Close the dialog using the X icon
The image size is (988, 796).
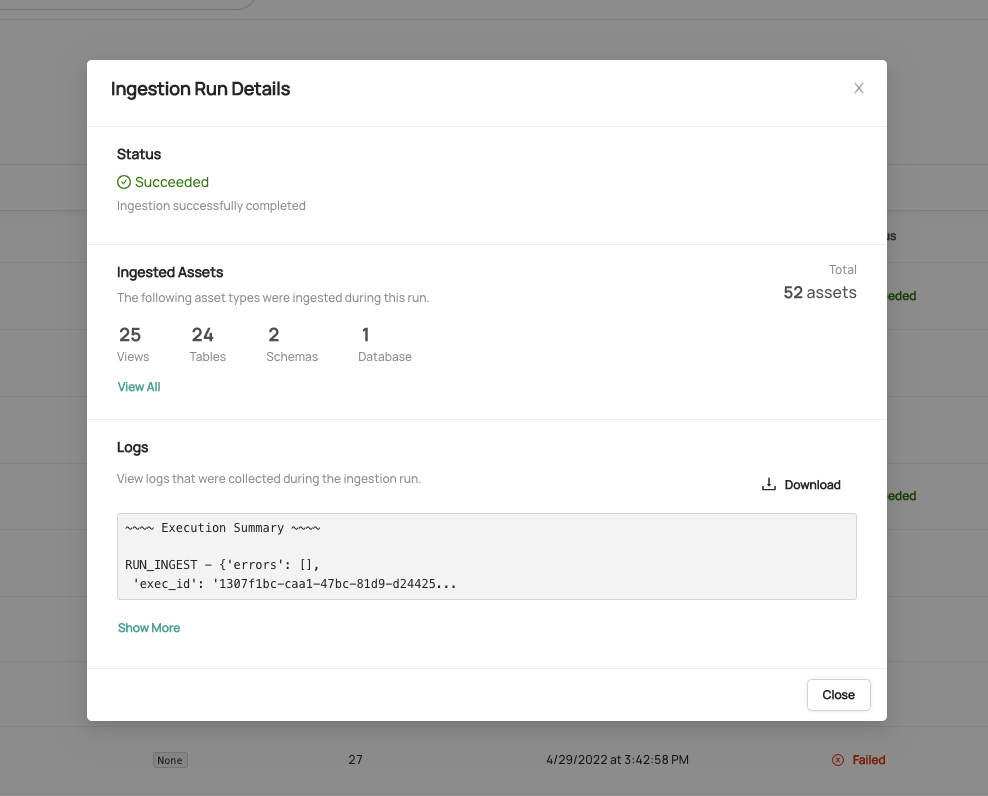[858, 88]
